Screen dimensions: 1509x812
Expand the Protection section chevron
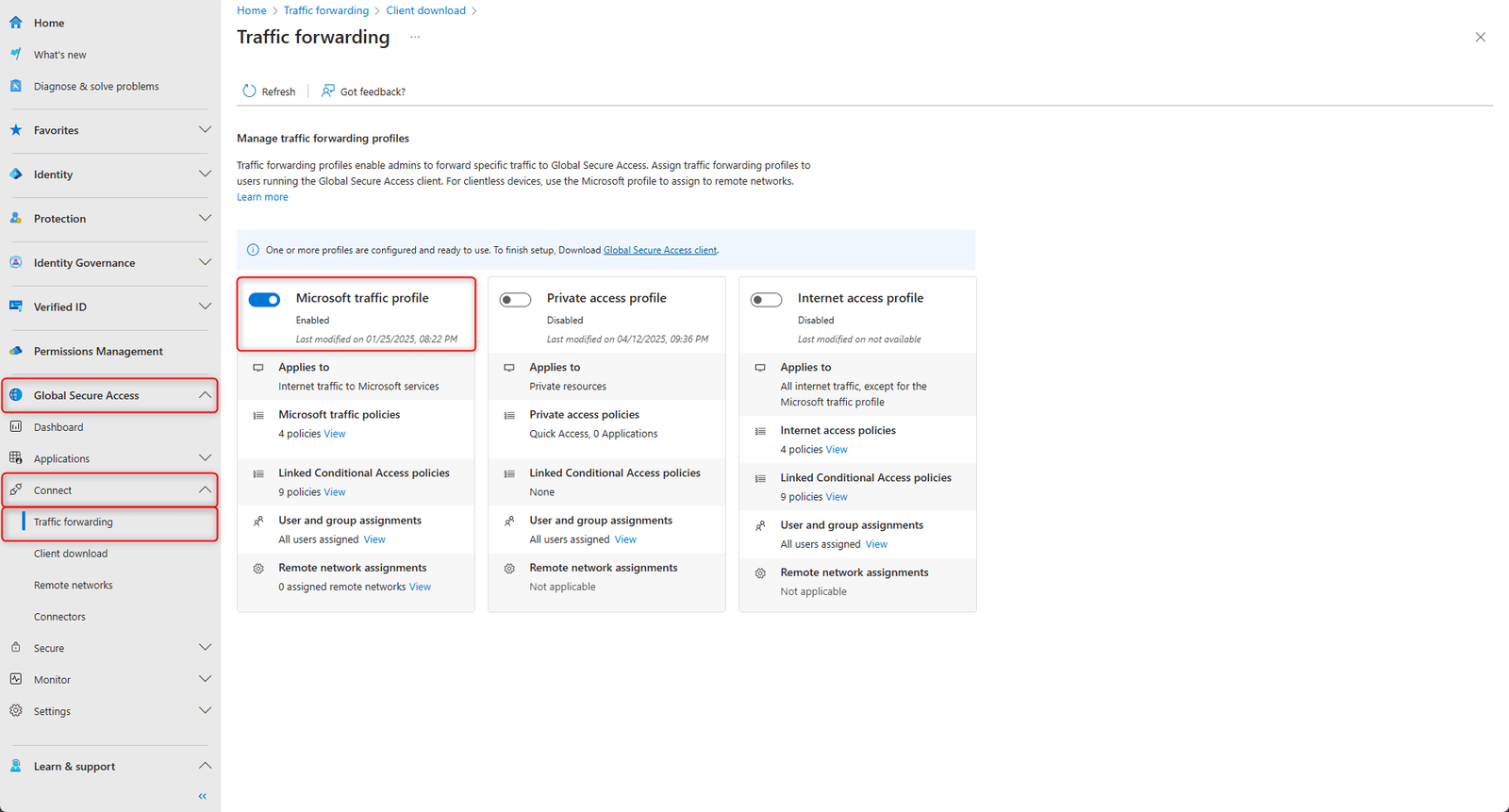click(205, 219)
